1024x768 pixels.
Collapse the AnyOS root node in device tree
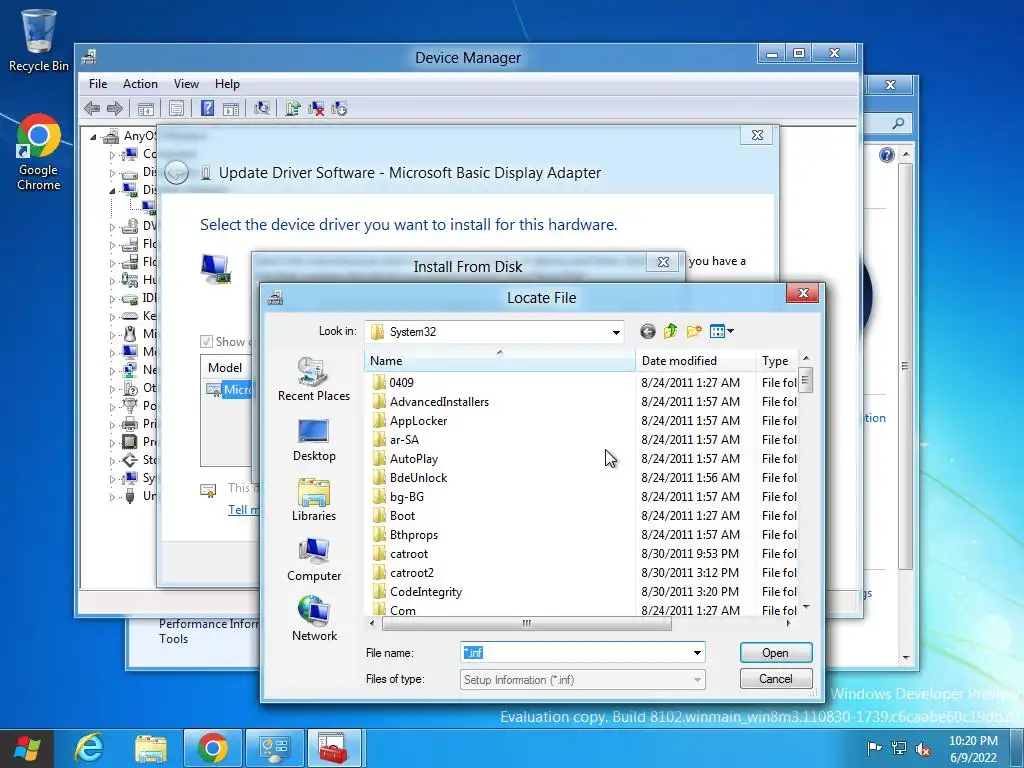tap(93, 137)
